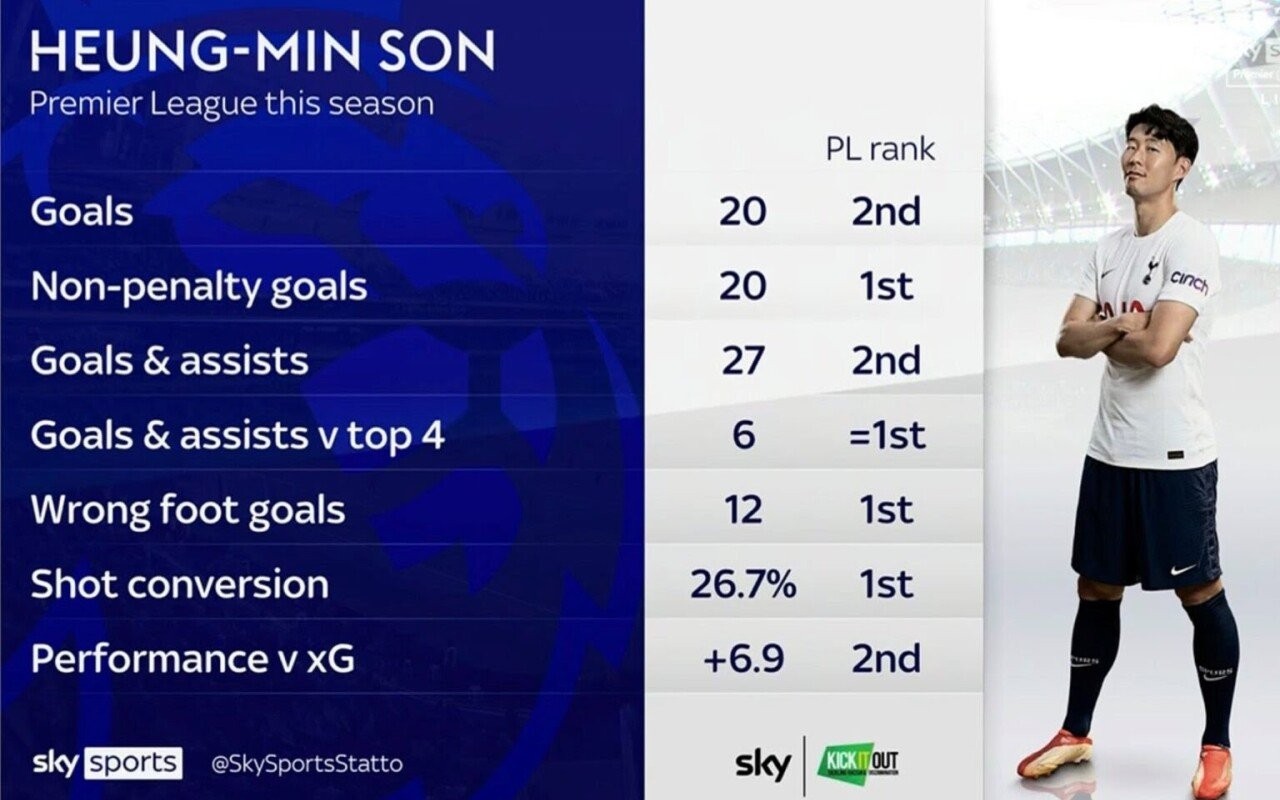Click the =1st rank entry
Viewport: 1280px width, 800px height.
pos(886,435)
